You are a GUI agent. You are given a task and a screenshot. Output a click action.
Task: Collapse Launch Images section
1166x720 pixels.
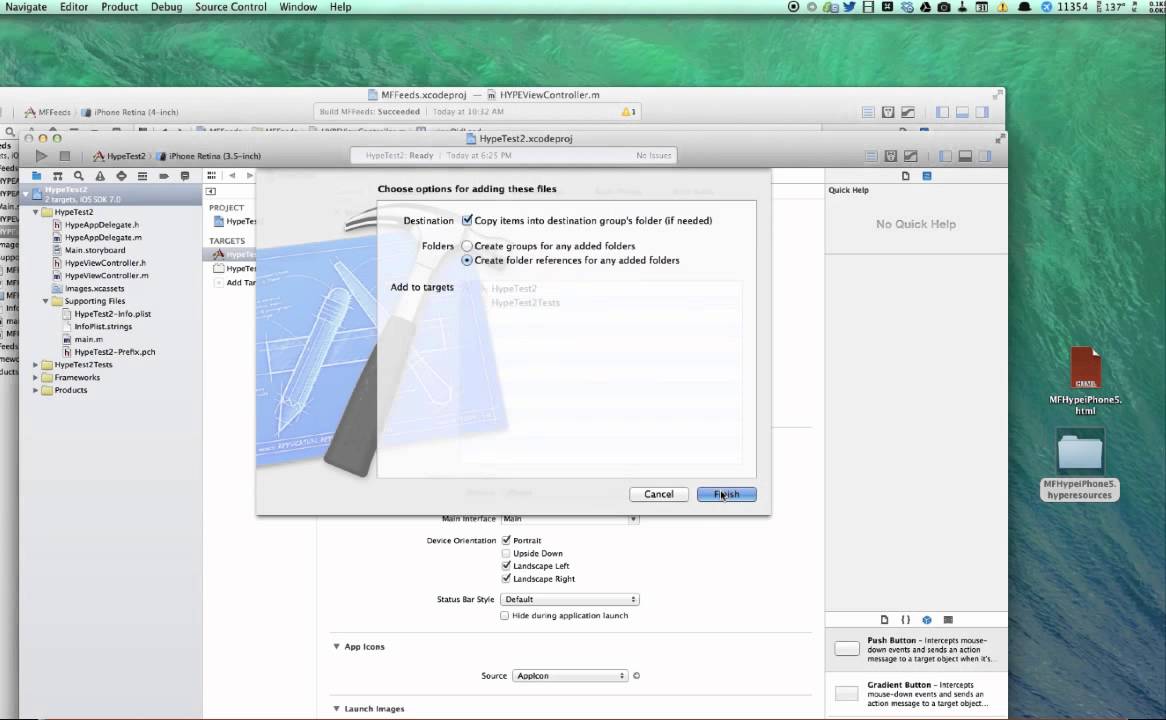coord(336,710)
